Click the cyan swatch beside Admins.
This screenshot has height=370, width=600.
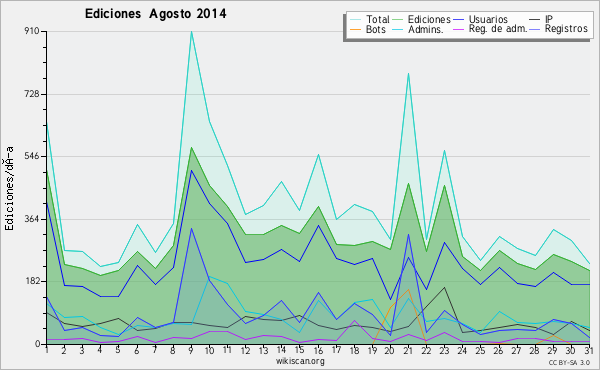point(398,29)
